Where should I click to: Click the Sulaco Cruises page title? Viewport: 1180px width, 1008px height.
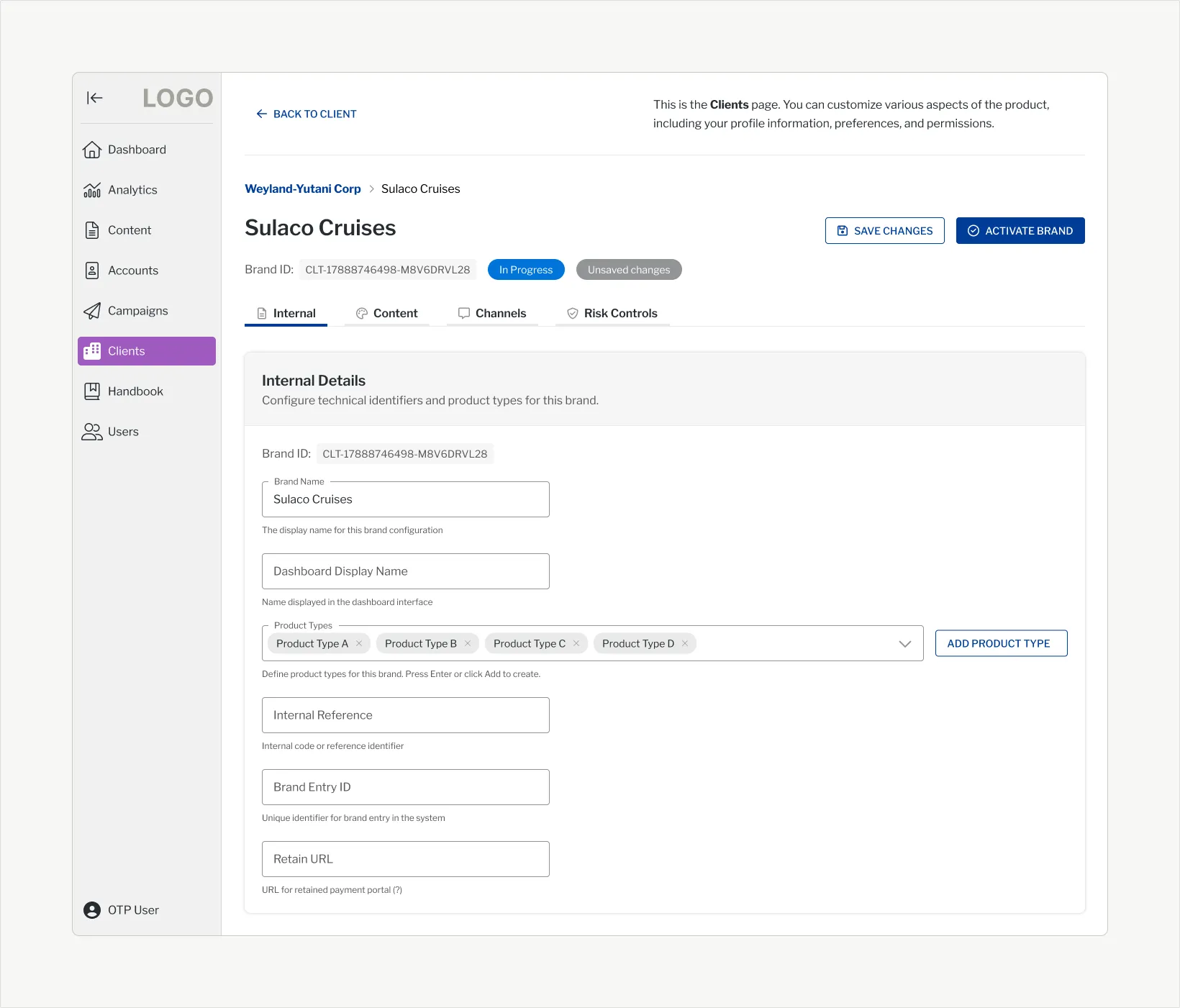click(x=320, y=228)
